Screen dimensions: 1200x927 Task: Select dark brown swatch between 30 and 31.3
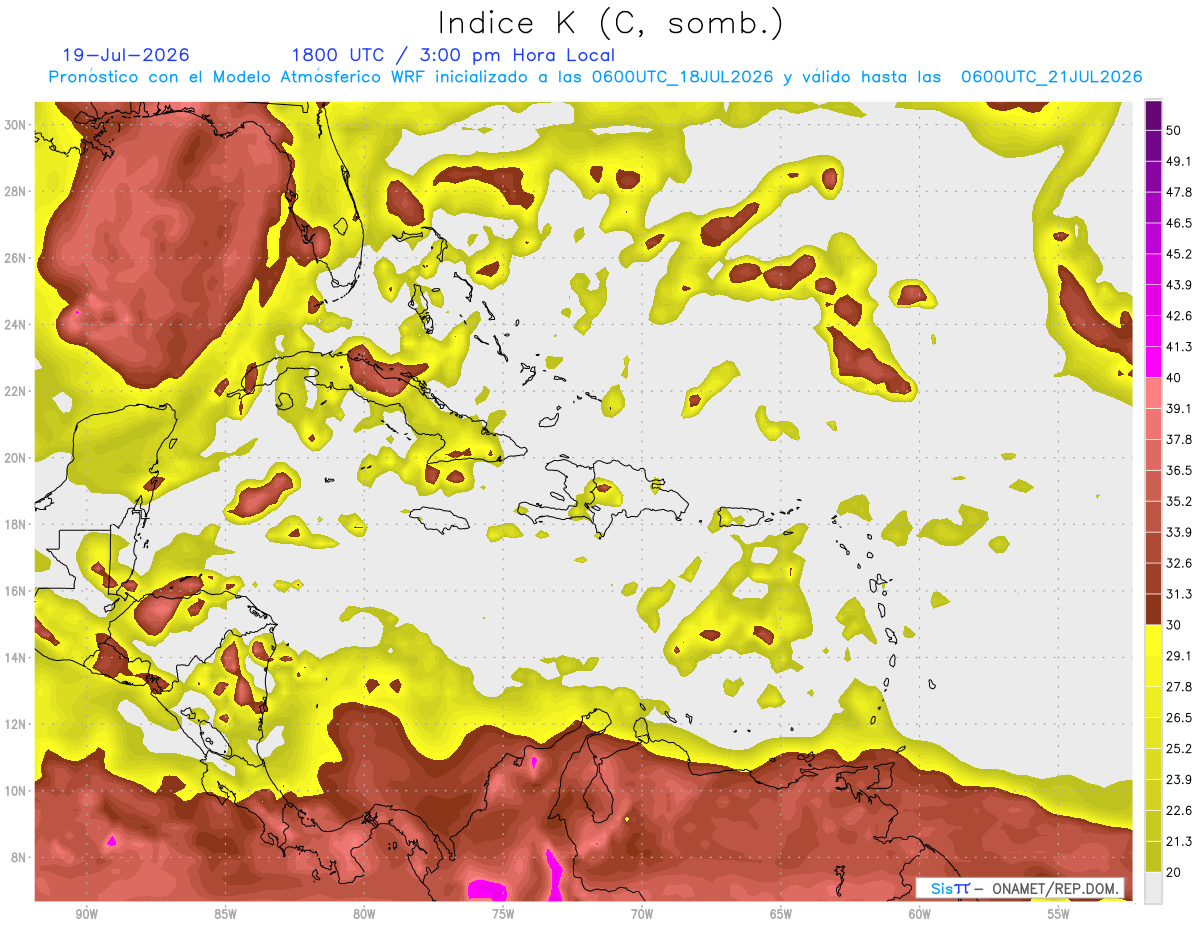1153,609
